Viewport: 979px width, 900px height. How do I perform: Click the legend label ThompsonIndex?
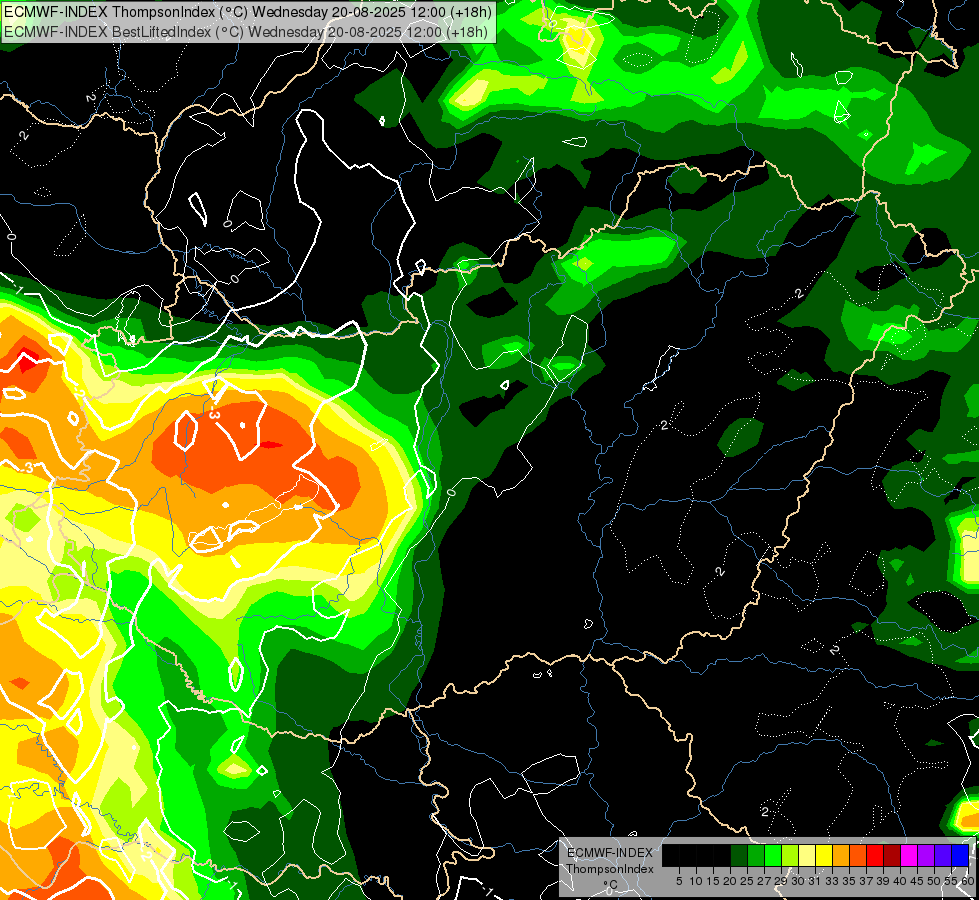610,869
